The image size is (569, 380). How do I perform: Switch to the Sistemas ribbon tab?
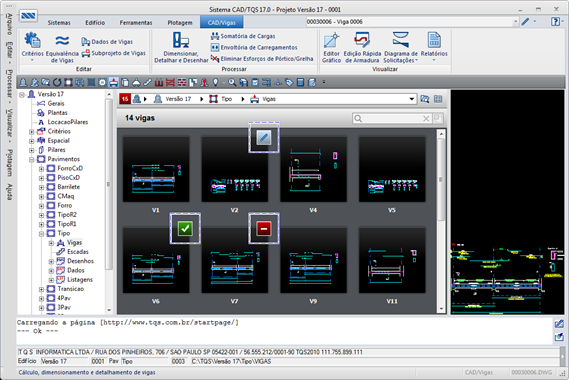(x=59, y=23)
